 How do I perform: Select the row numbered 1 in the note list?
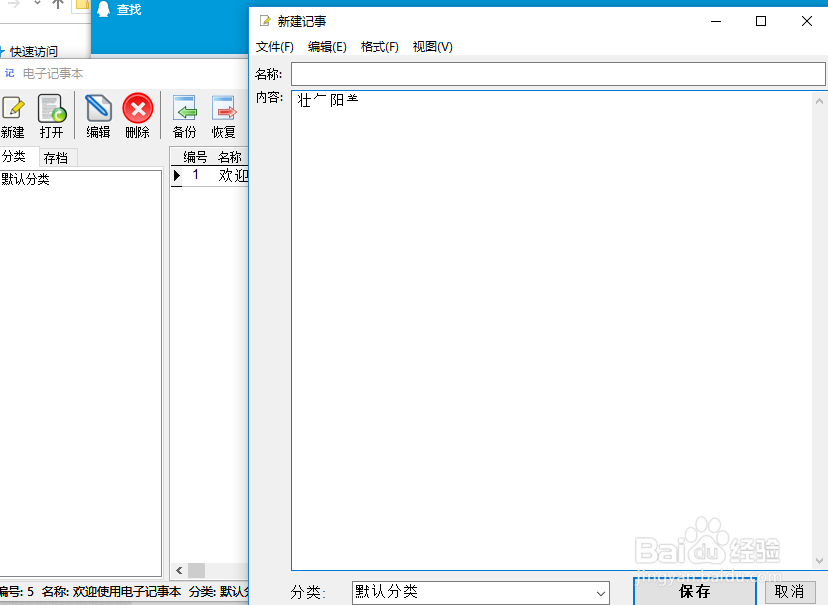(210, 175)
